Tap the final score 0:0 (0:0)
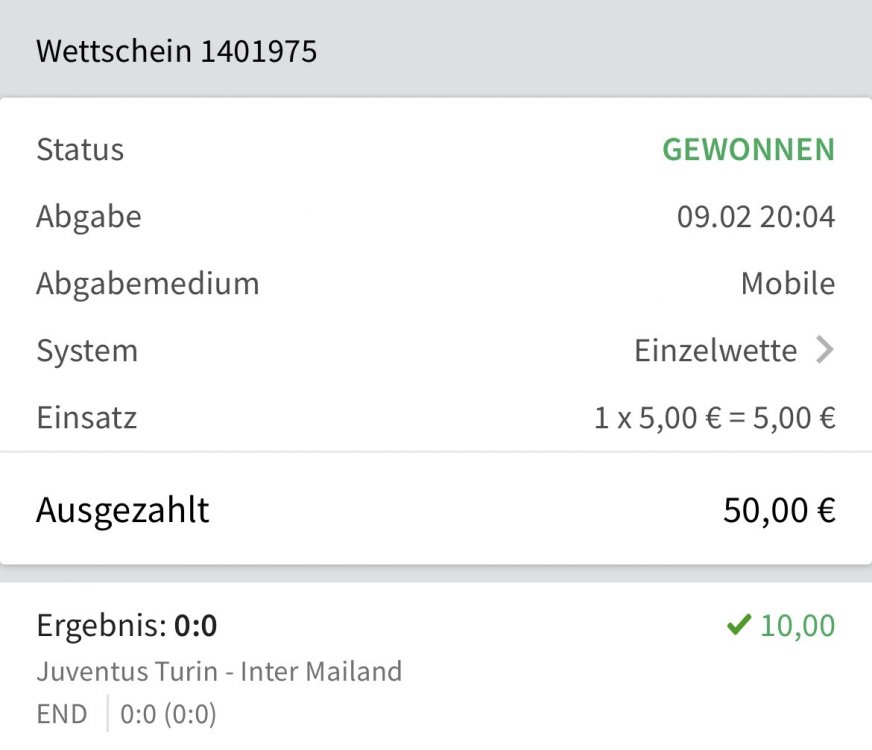The image size is (872, 750). (x=168, y=714)
